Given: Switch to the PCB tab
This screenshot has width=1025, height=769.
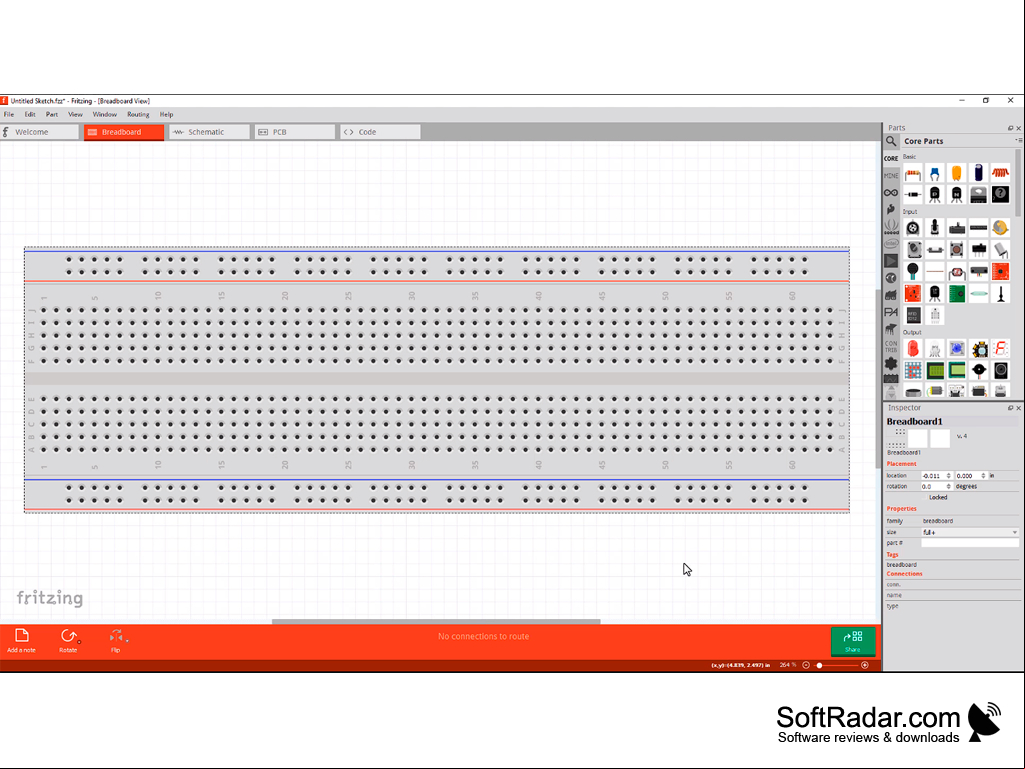Looking at the screenshot, I should [x=295, y=132].
